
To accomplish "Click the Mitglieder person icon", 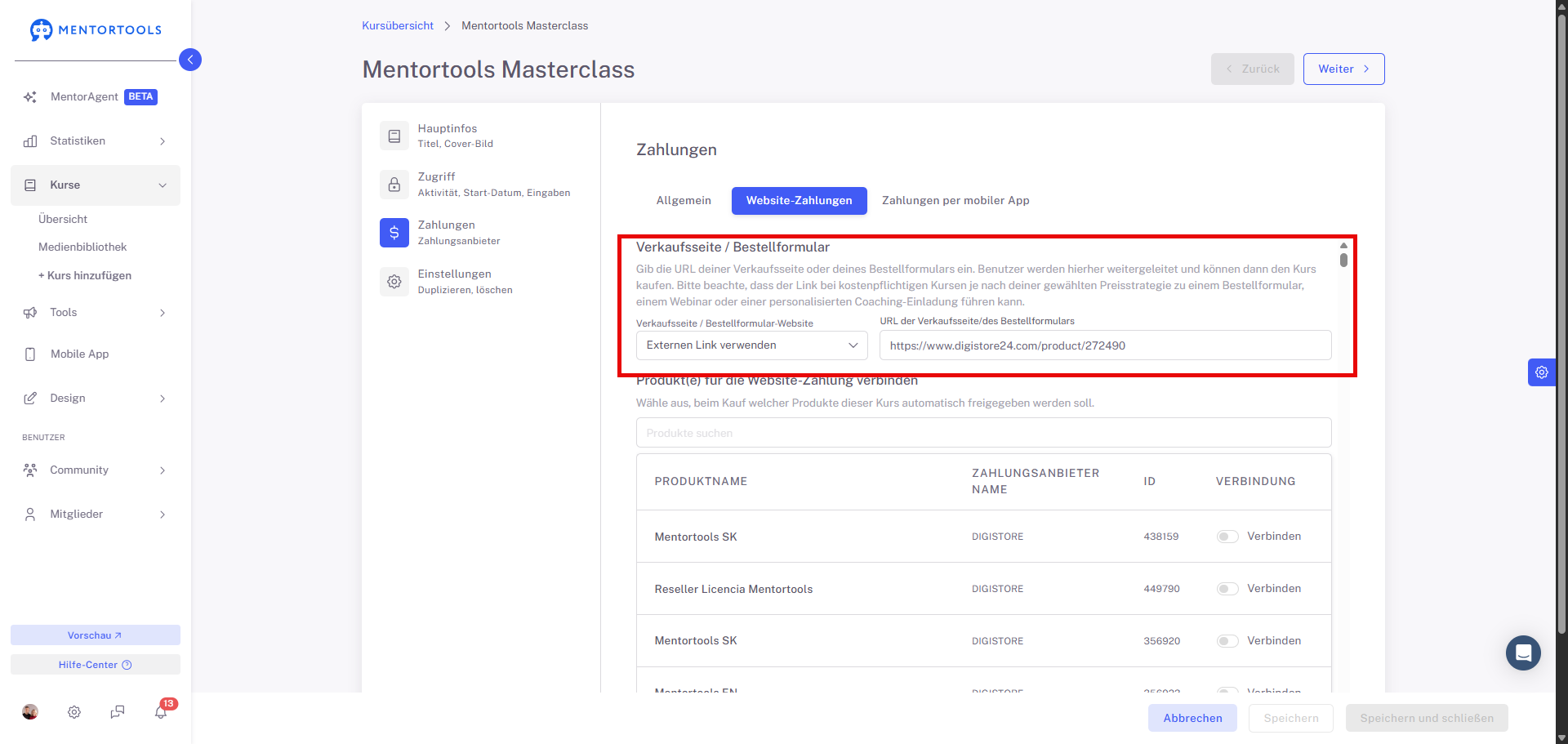I will click(30, 515).
